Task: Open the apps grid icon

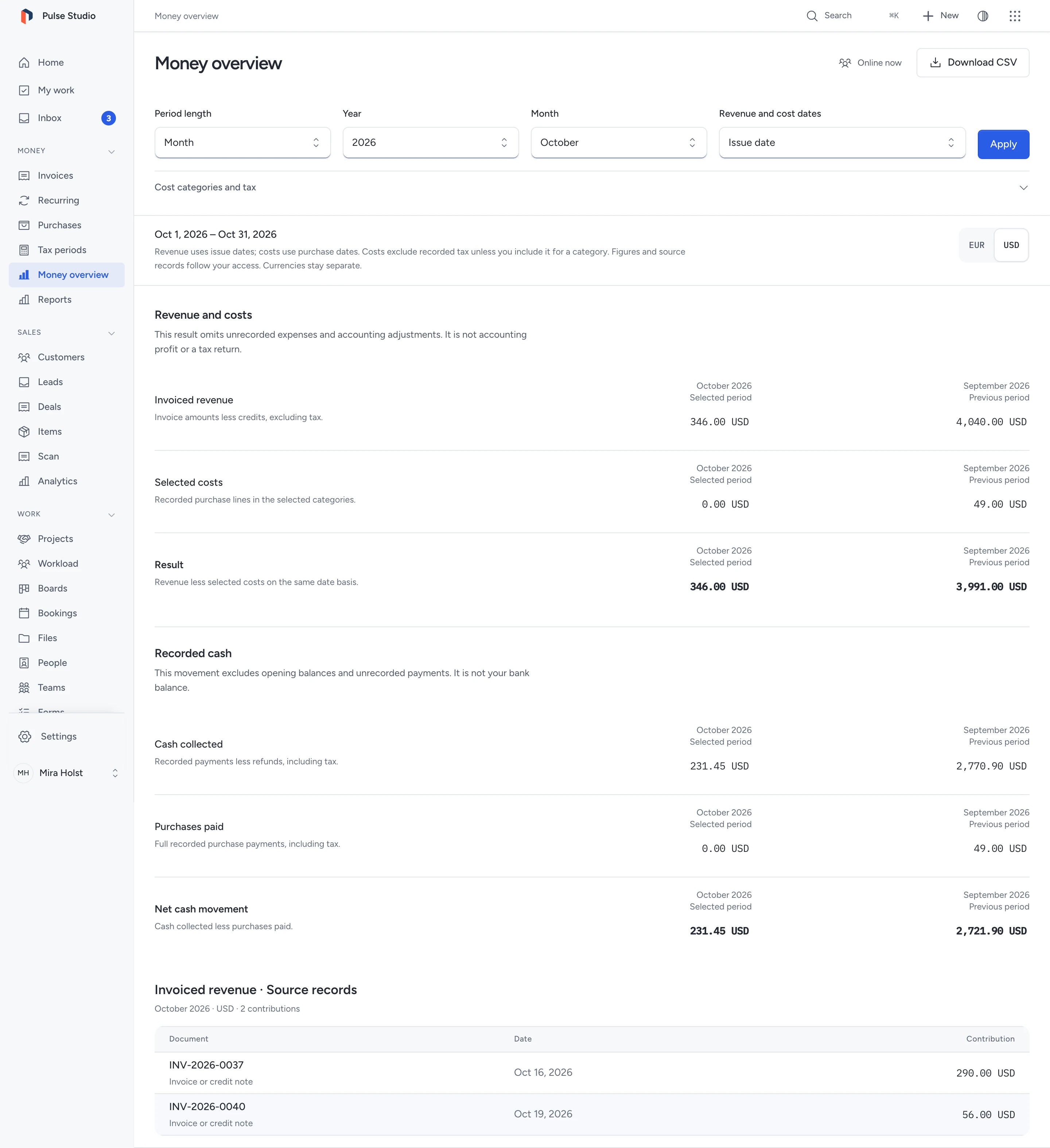Action: pos(1015,16)
